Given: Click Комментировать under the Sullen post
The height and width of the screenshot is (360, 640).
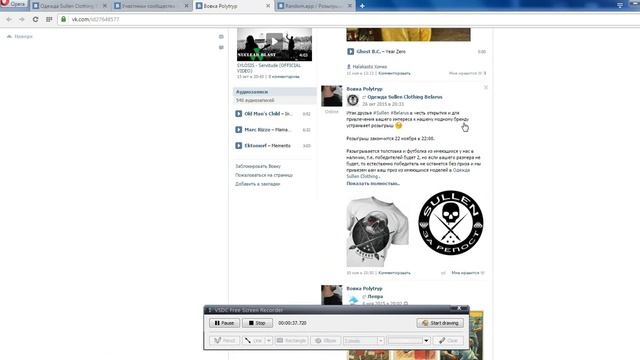Looking at the screenshot, I should click(394, 273).
